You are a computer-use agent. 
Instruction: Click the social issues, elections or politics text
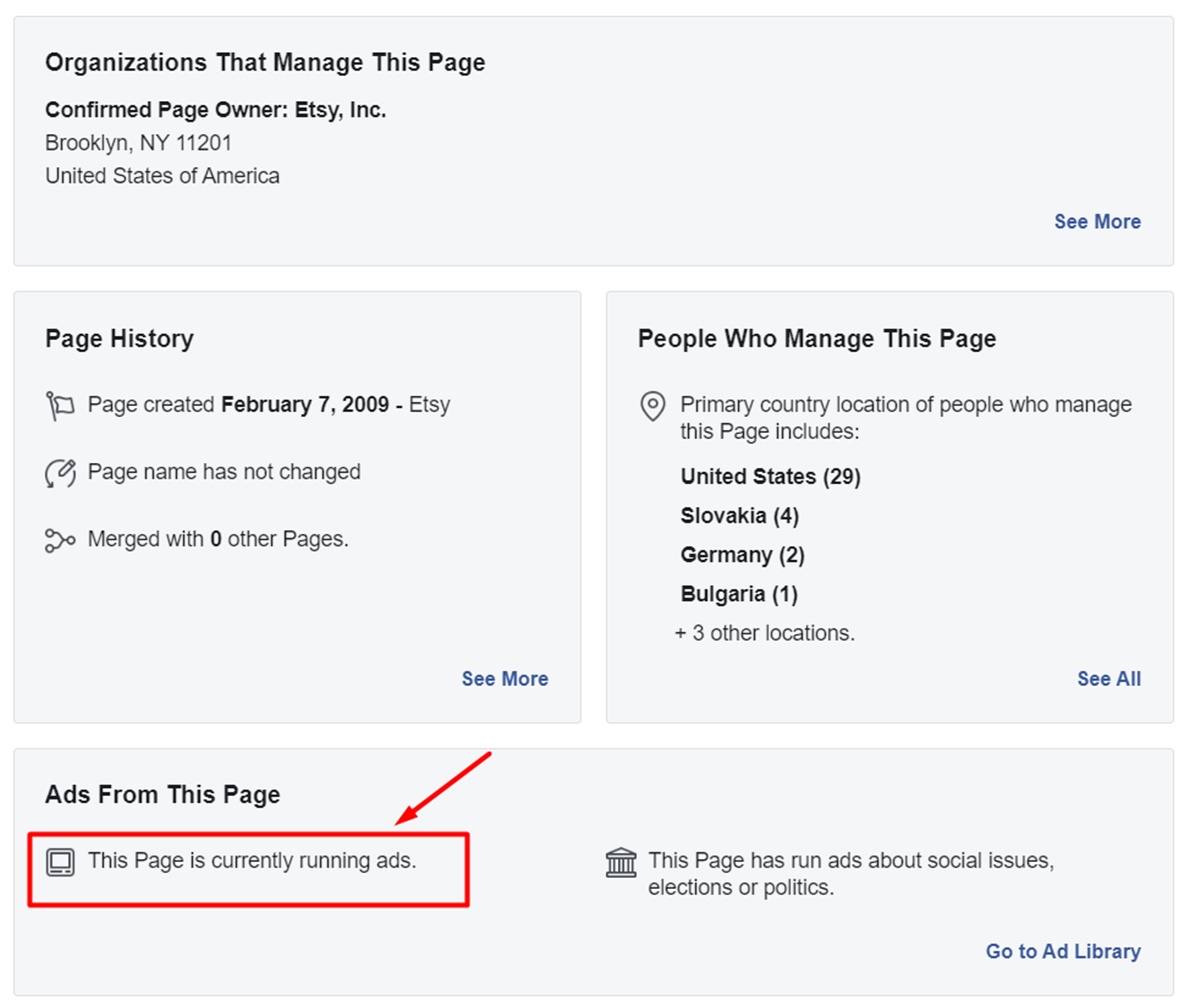point(850,873)
